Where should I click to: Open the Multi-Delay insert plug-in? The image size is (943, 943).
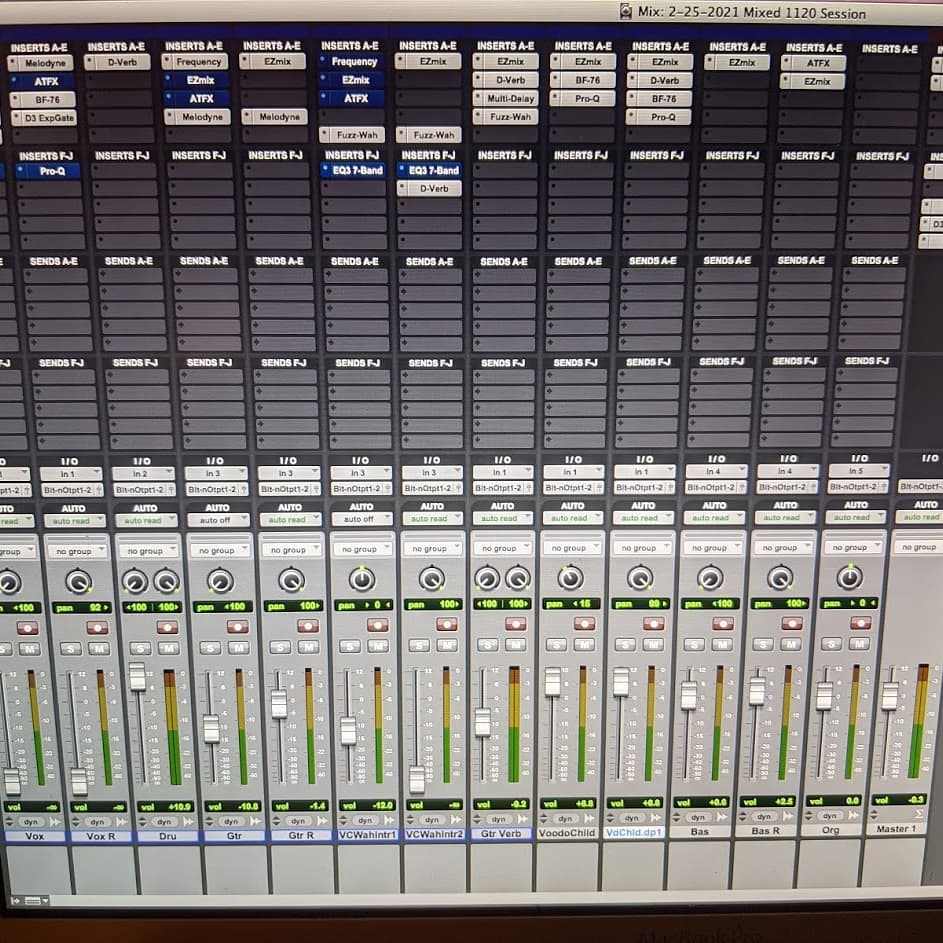(511, 98)
